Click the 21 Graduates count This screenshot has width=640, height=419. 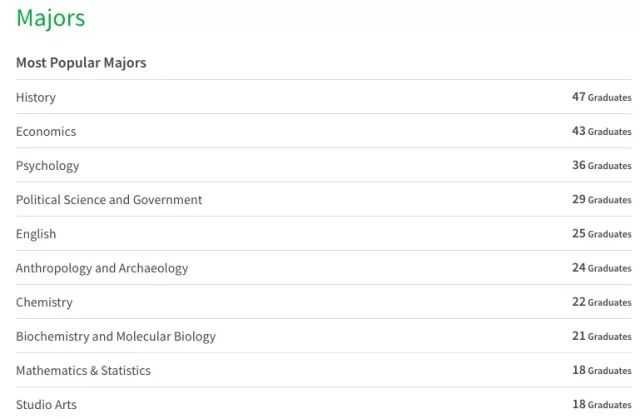click(x=602, y=336)
